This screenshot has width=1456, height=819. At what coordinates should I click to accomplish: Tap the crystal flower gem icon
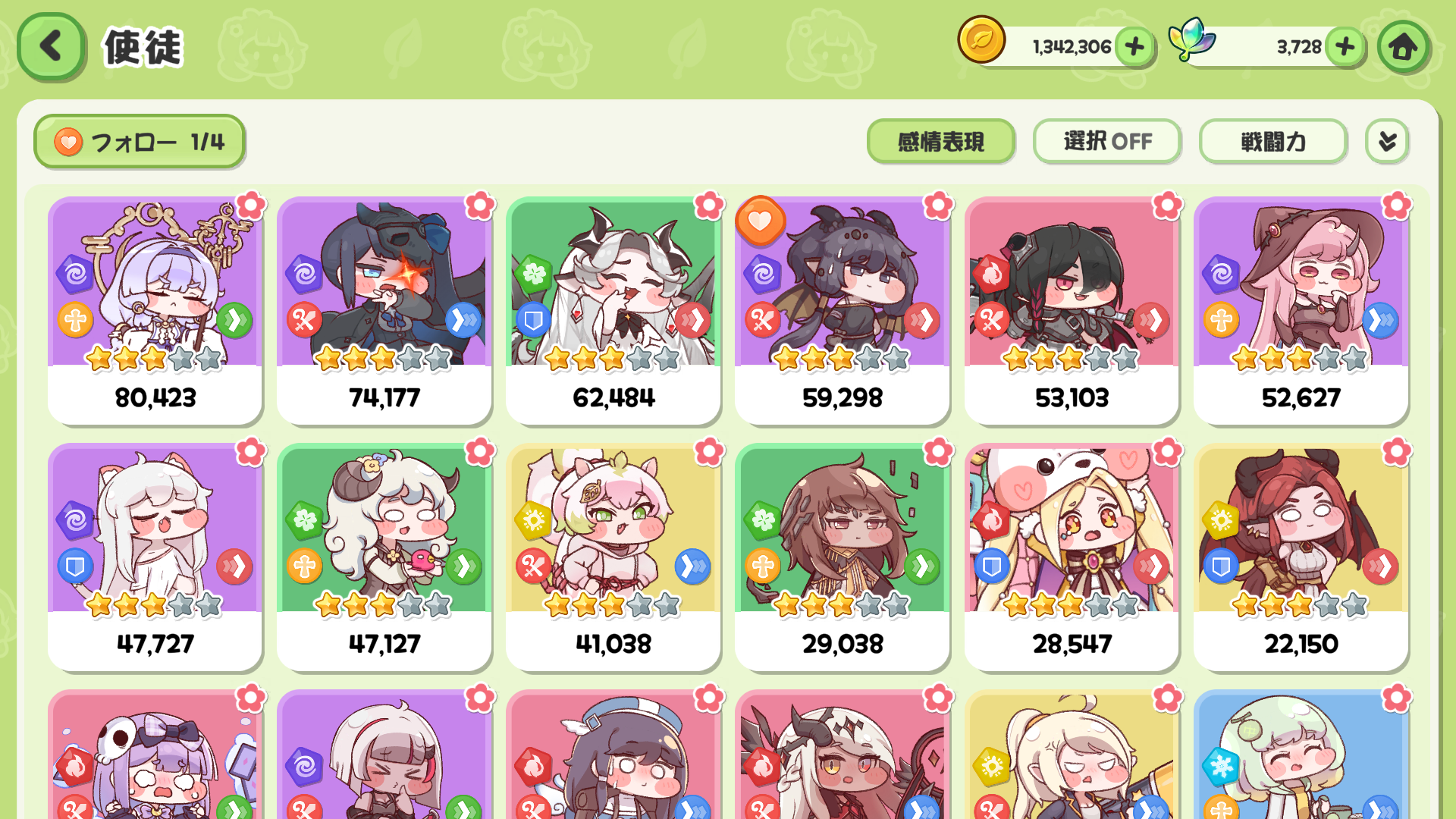click(x=1191, y=39)
